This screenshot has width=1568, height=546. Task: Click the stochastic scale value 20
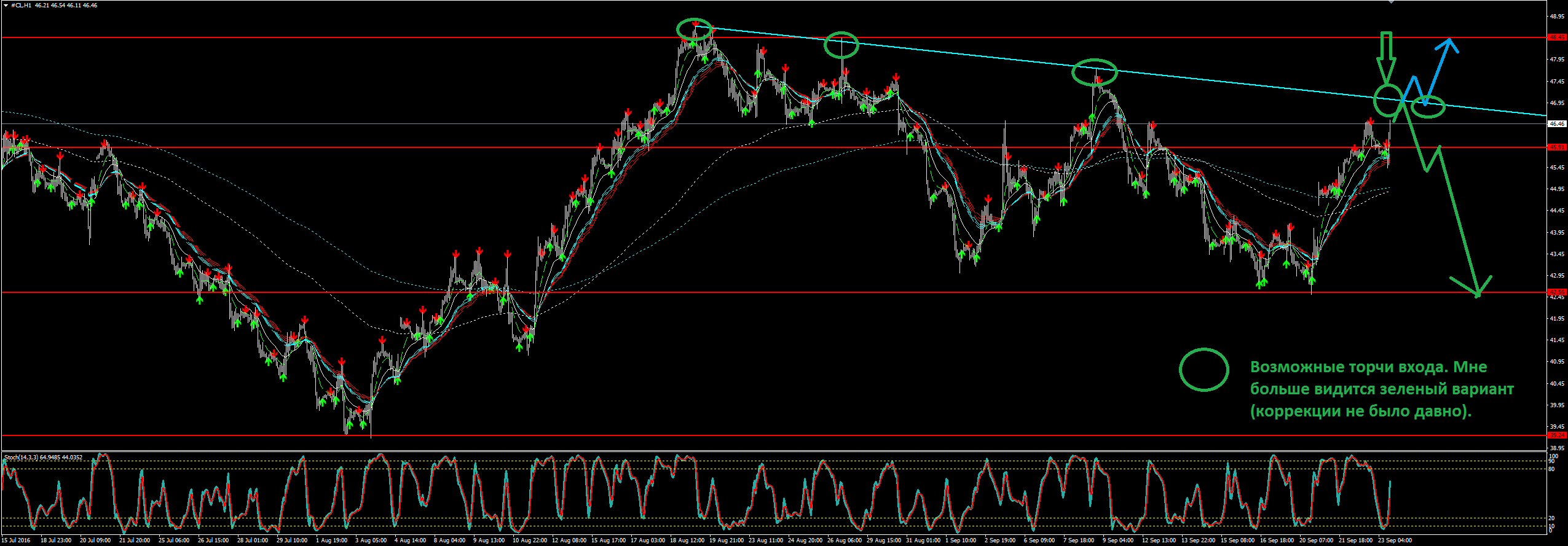point(1552,518)
